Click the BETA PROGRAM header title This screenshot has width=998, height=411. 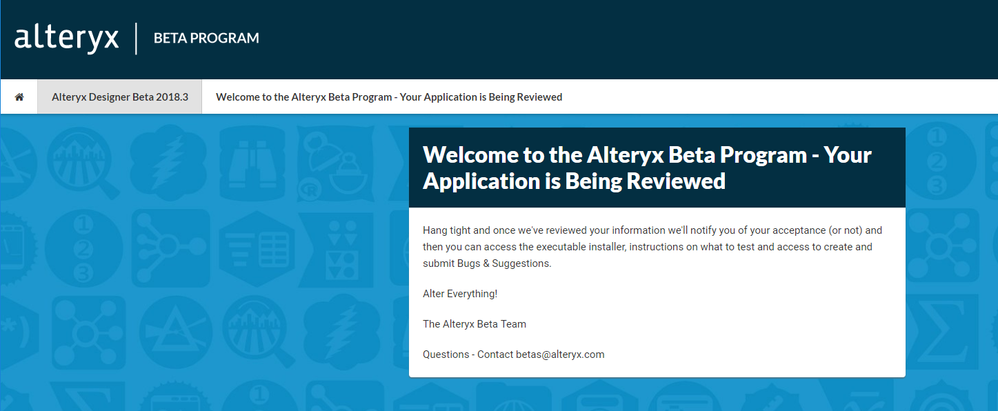(x=206, y=38)
